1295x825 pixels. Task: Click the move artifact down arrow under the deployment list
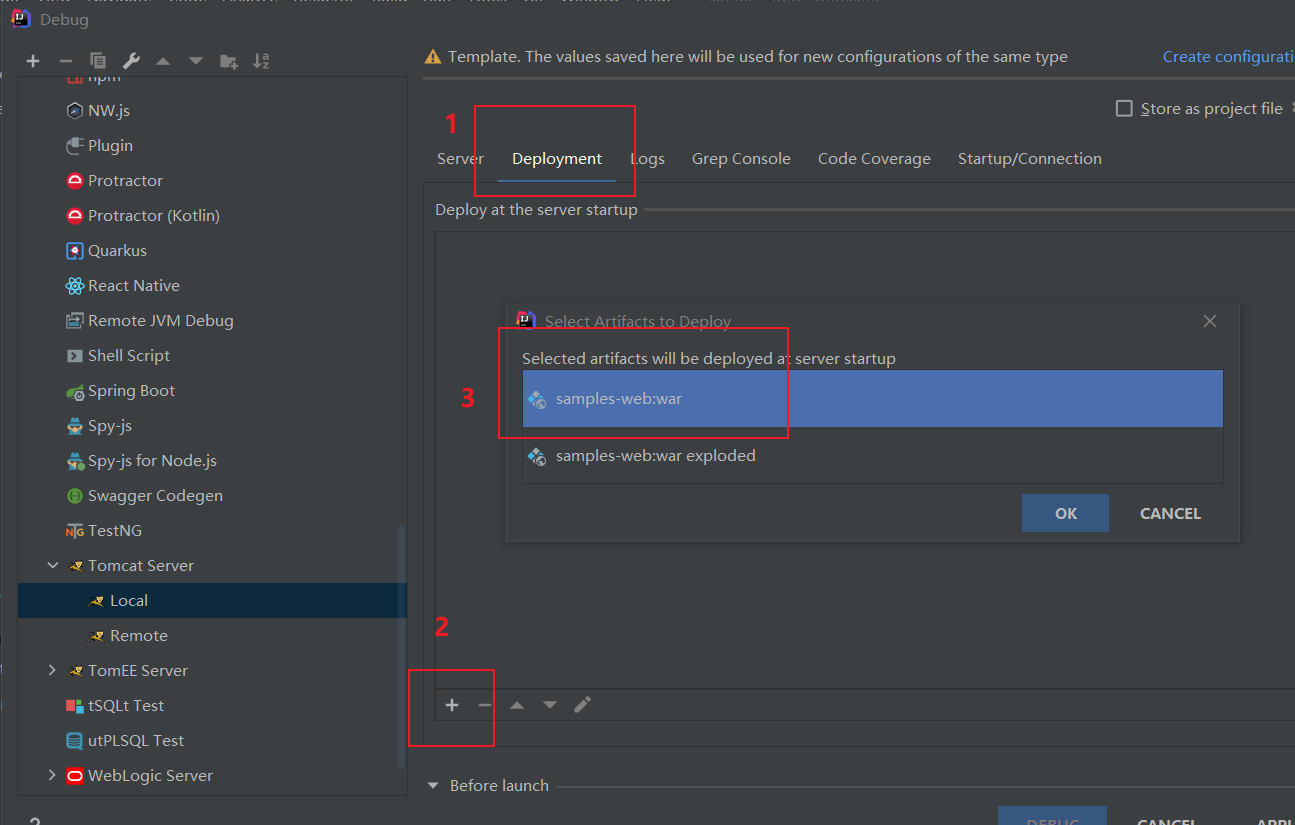tap(550, 705)
